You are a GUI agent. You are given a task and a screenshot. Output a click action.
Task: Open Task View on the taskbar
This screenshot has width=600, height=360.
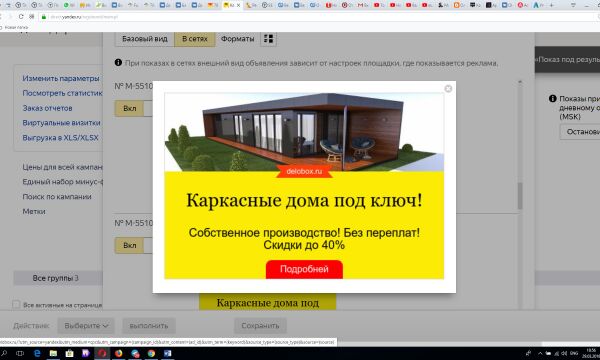(x=20, y=353)
